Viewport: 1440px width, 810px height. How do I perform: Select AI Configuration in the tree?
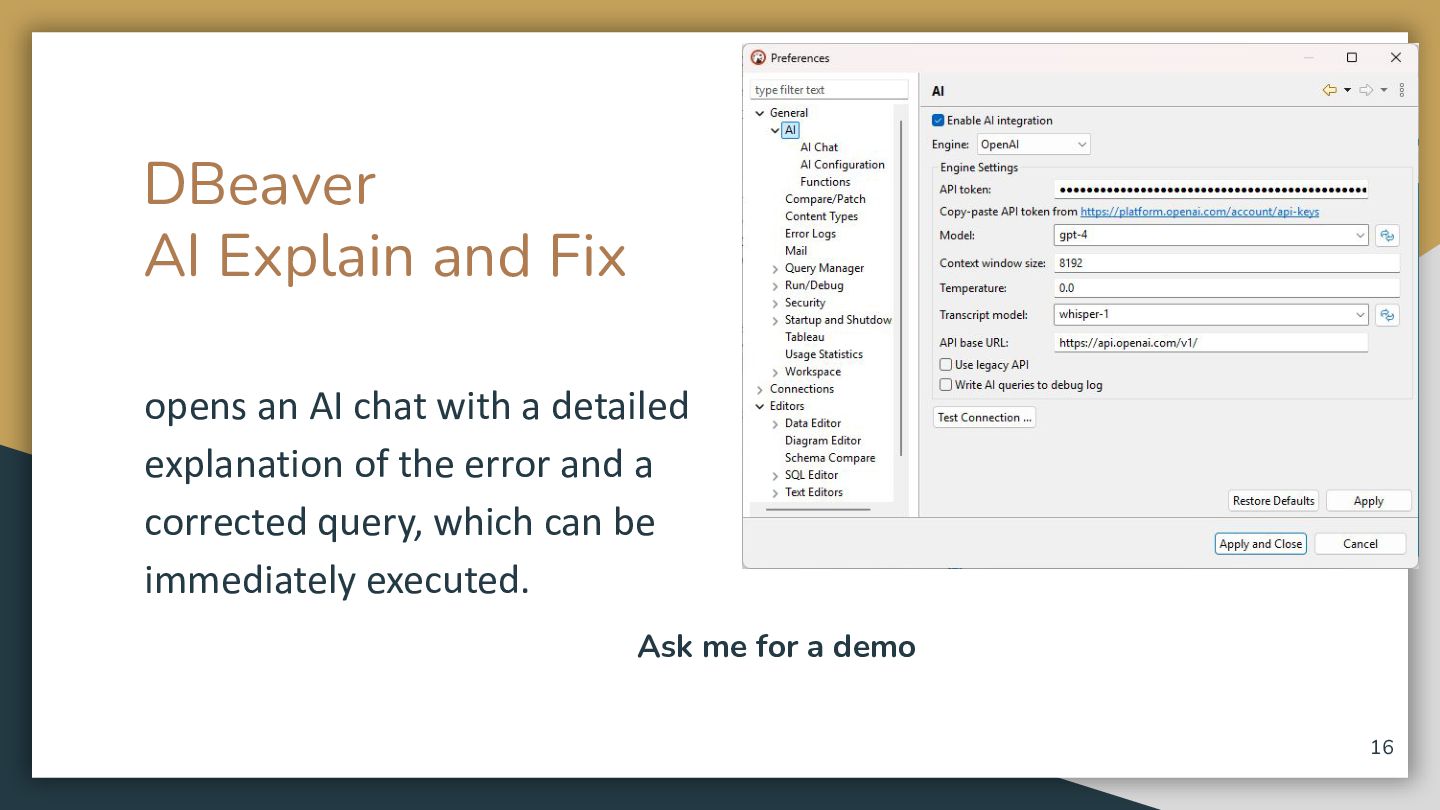point(842,165)
